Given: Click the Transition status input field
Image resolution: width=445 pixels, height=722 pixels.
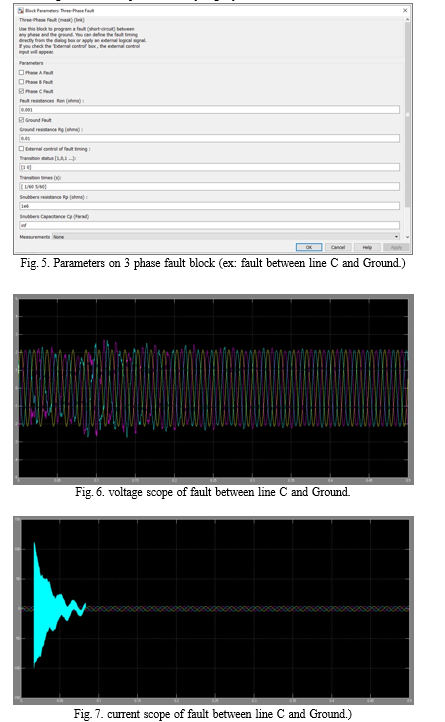Looking at the screenshot, I should [209, 167].
